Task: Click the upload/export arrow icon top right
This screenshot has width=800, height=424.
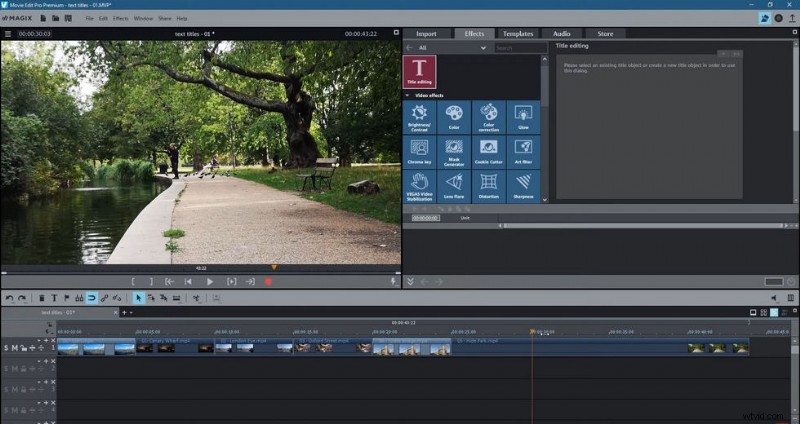Action: (x=792, y=18)
